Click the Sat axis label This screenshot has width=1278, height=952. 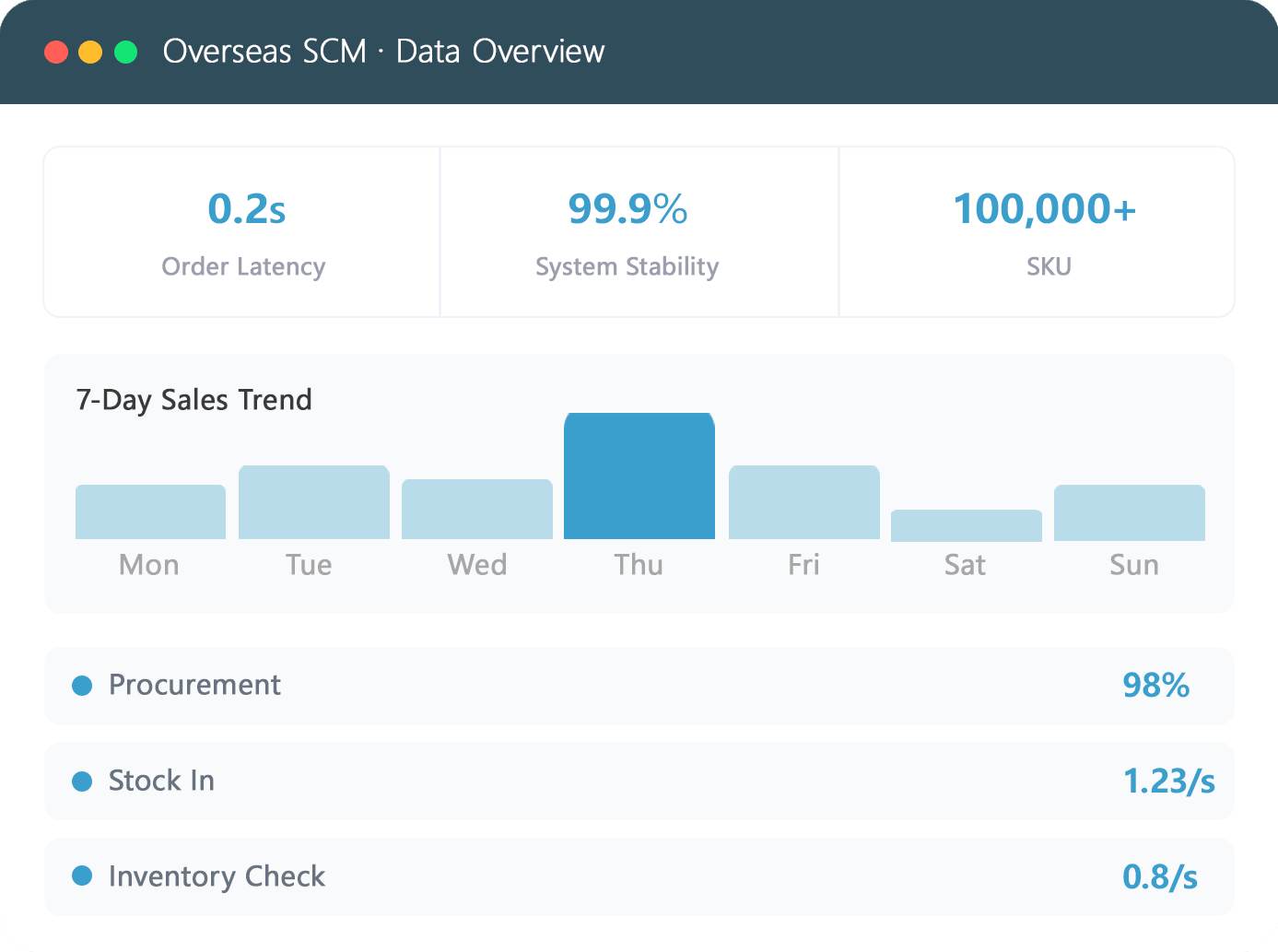pyautogui.click(x=965, y=565)
